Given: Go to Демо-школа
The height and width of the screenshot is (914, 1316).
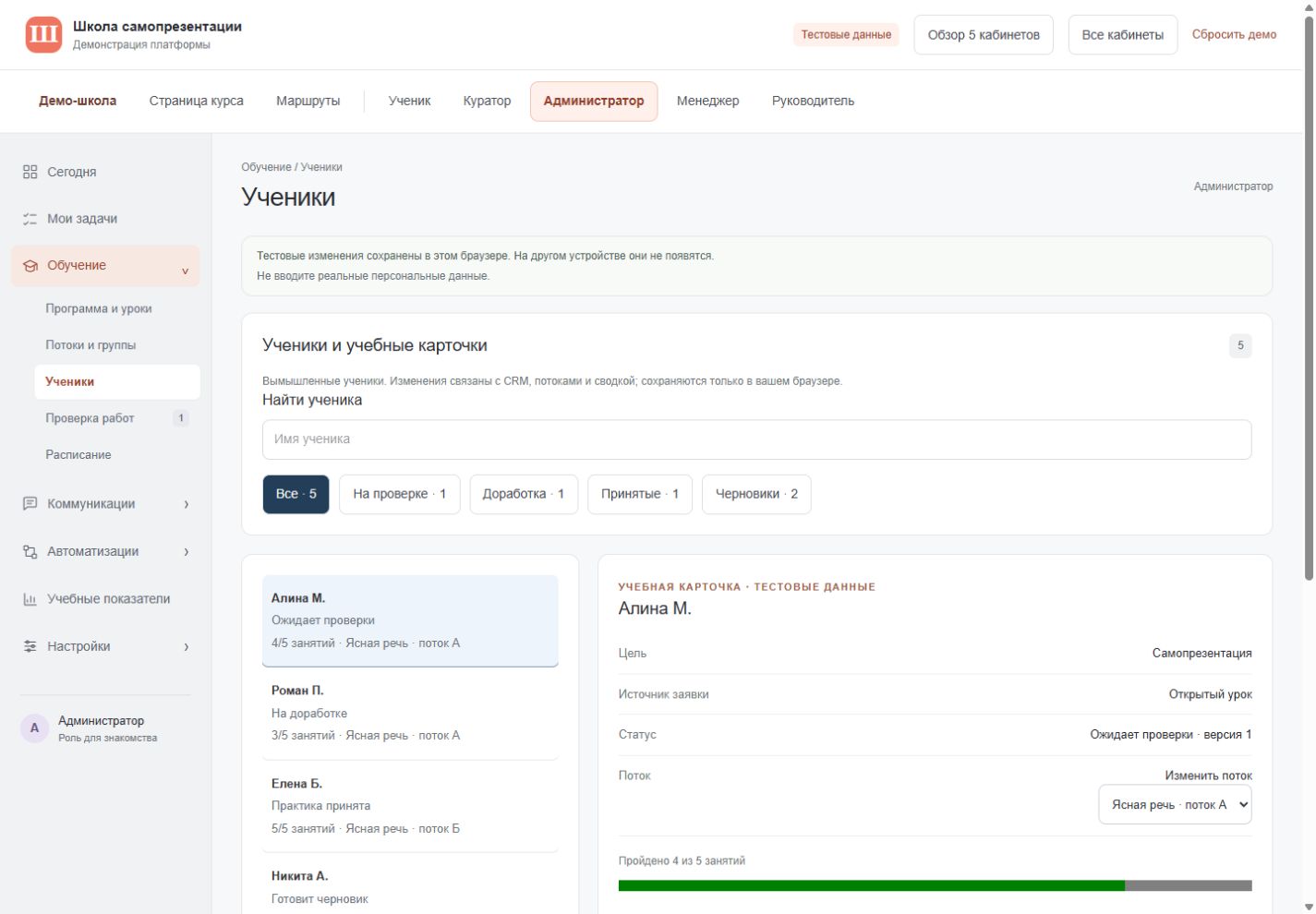Looking at the screenshot, I should [78, 101].
